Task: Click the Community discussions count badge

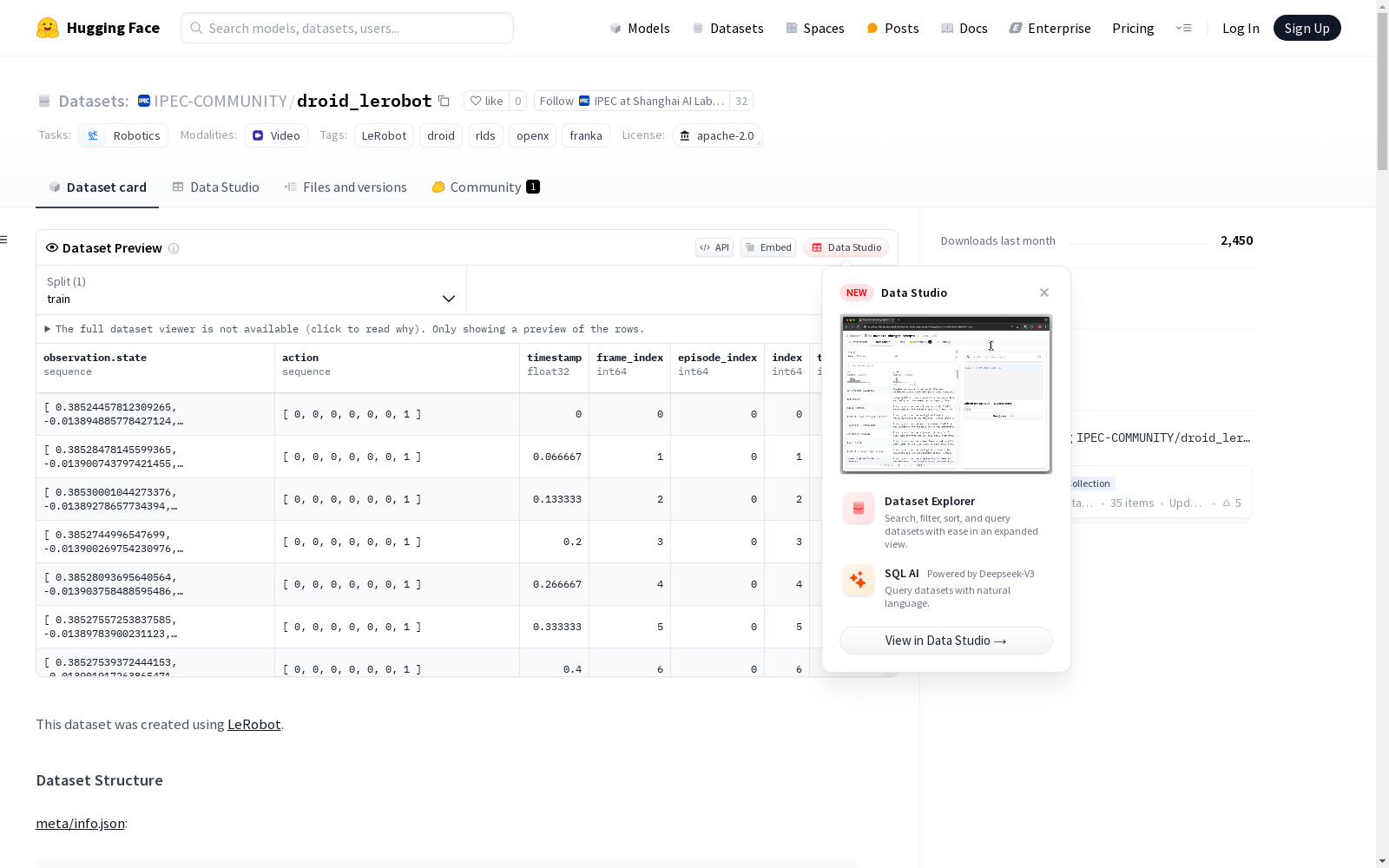Action: (533, 187)
